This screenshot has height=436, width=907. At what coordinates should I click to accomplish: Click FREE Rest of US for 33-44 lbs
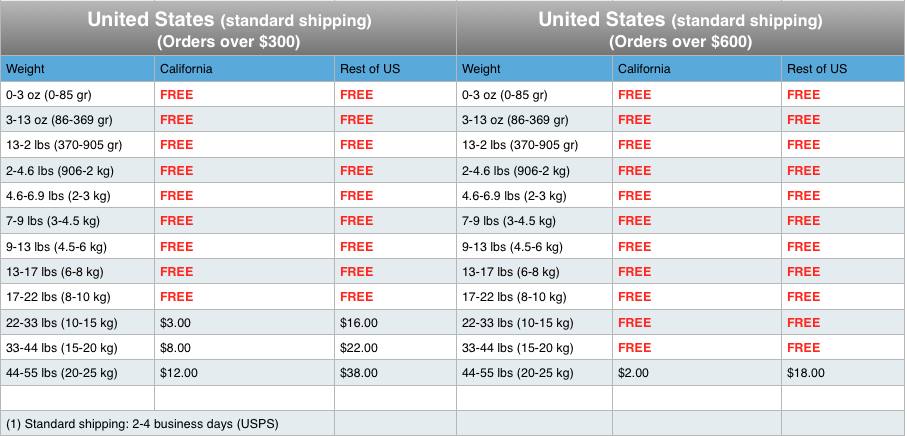(803, 347)
